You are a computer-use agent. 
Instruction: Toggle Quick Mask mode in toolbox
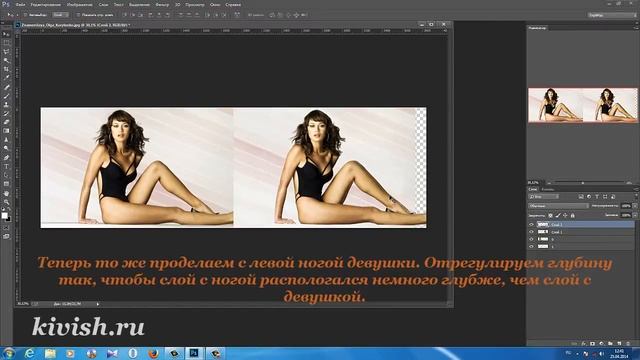6,228
